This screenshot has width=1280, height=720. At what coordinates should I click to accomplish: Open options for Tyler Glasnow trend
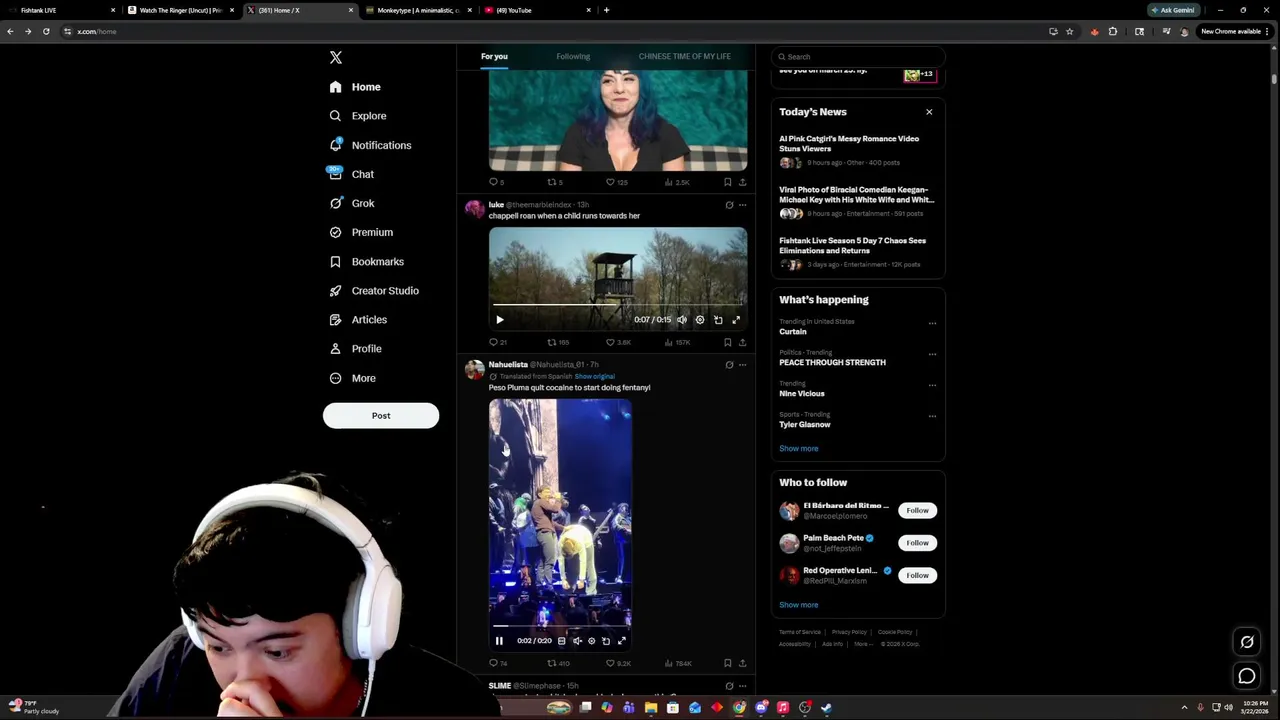[x=932, y=416]
